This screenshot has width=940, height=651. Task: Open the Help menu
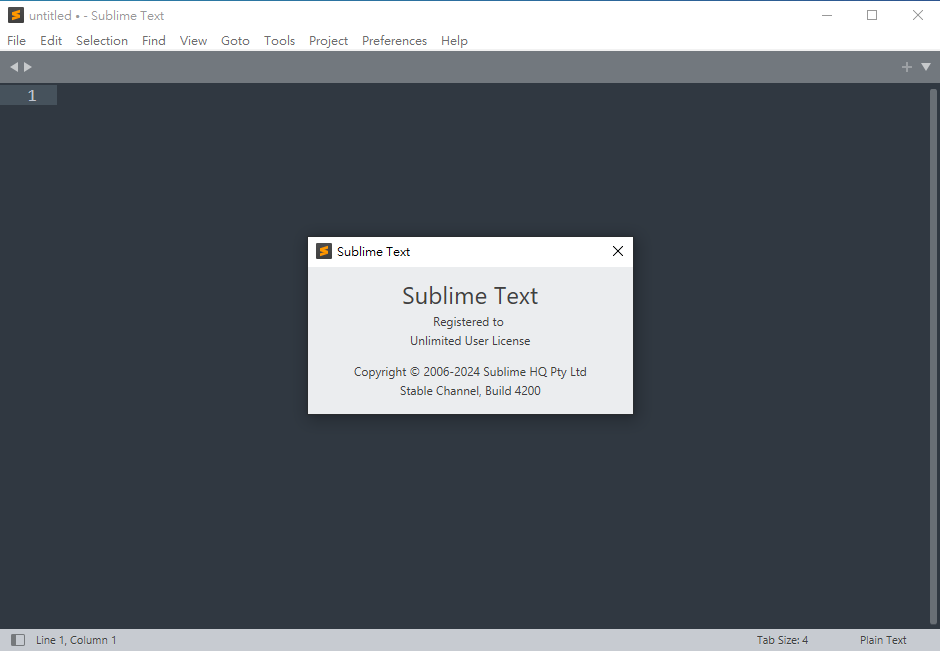(454, 41)
